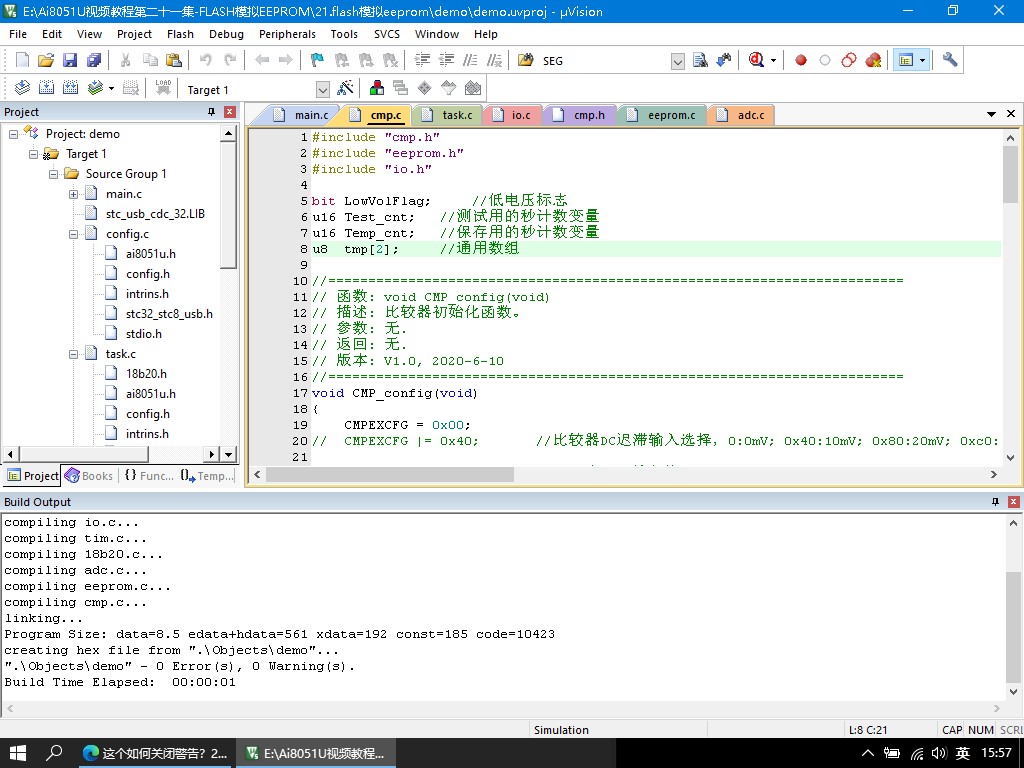Open the Windows taskbar search icon

coord(54,753)
